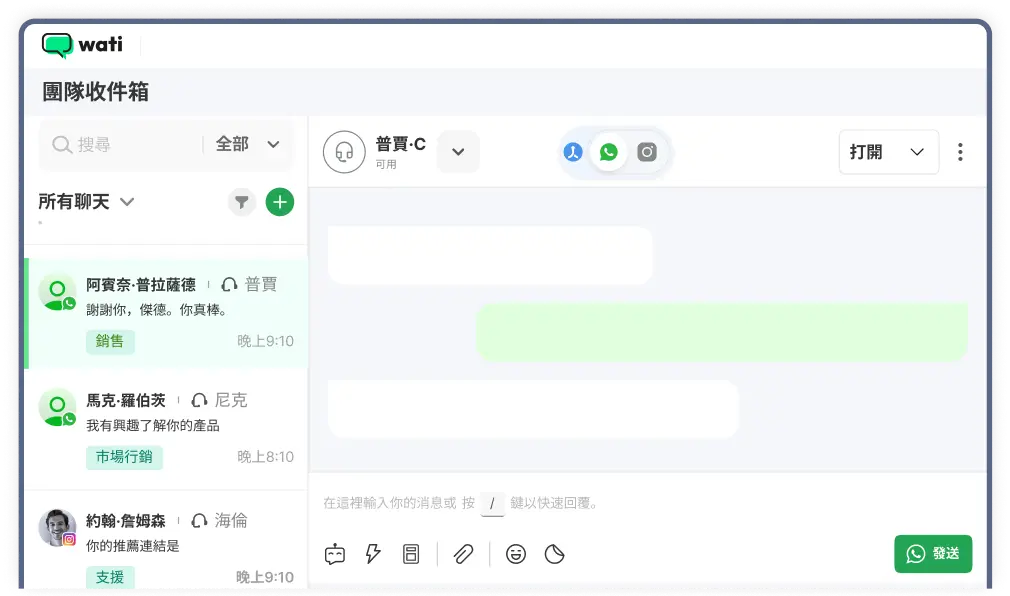
Task: Open the chat filter funnel icon
Action: point(241,202)
